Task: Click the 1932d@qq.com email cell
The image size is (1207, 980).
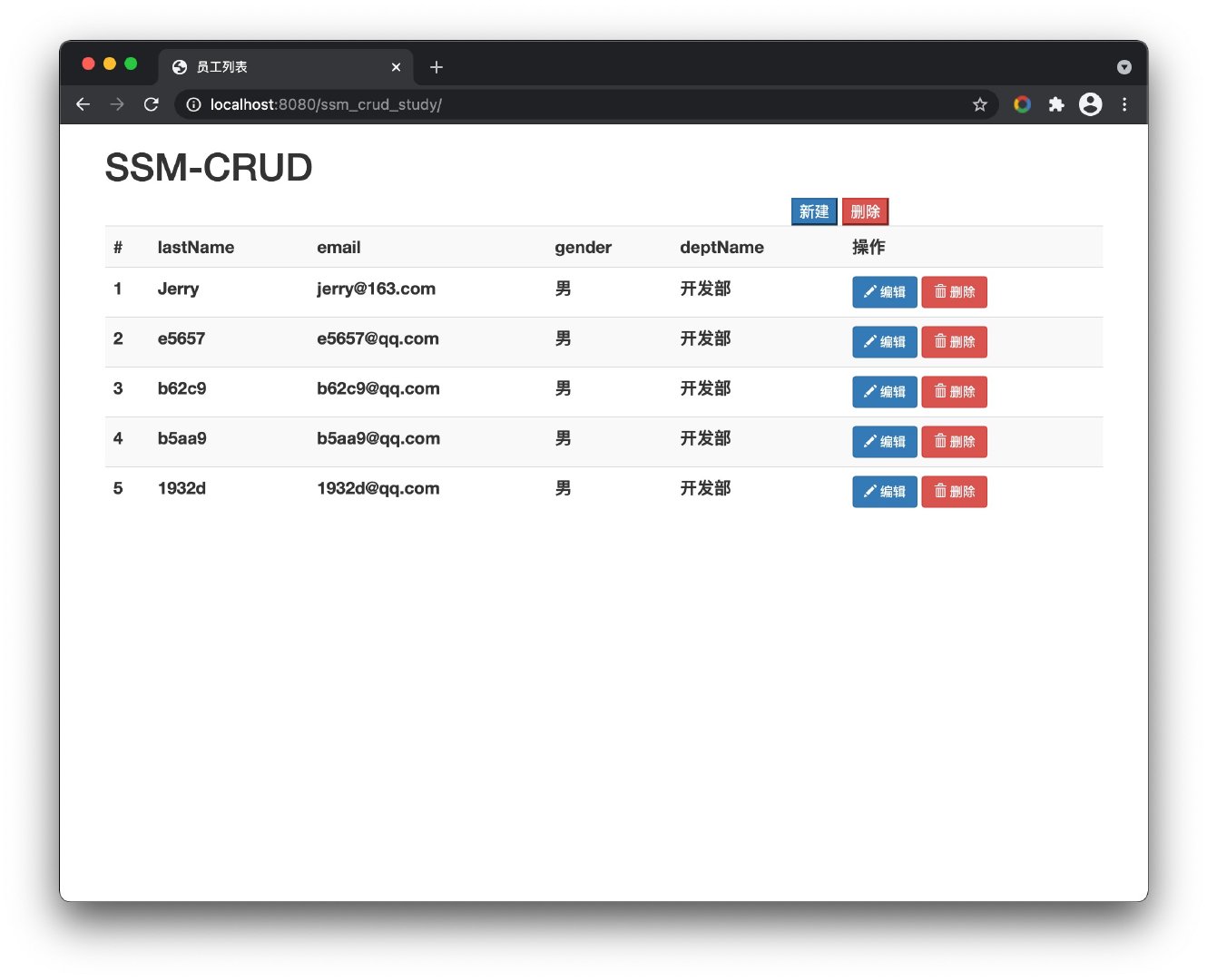Action: [x=378, y=488]
